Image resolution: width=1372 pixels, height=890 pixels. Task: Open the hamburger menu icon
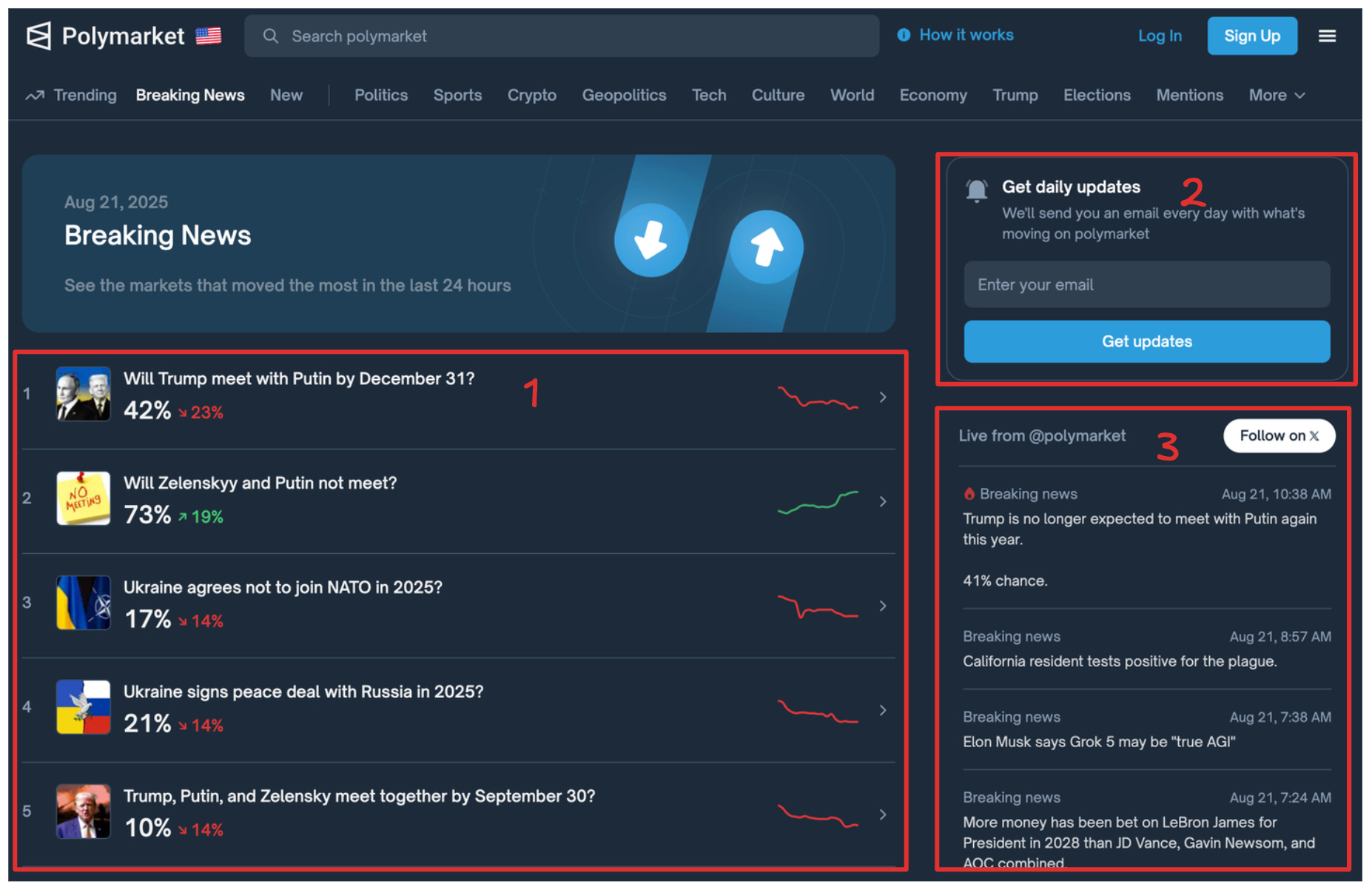pyautogui.click(x=1327, y=36)
